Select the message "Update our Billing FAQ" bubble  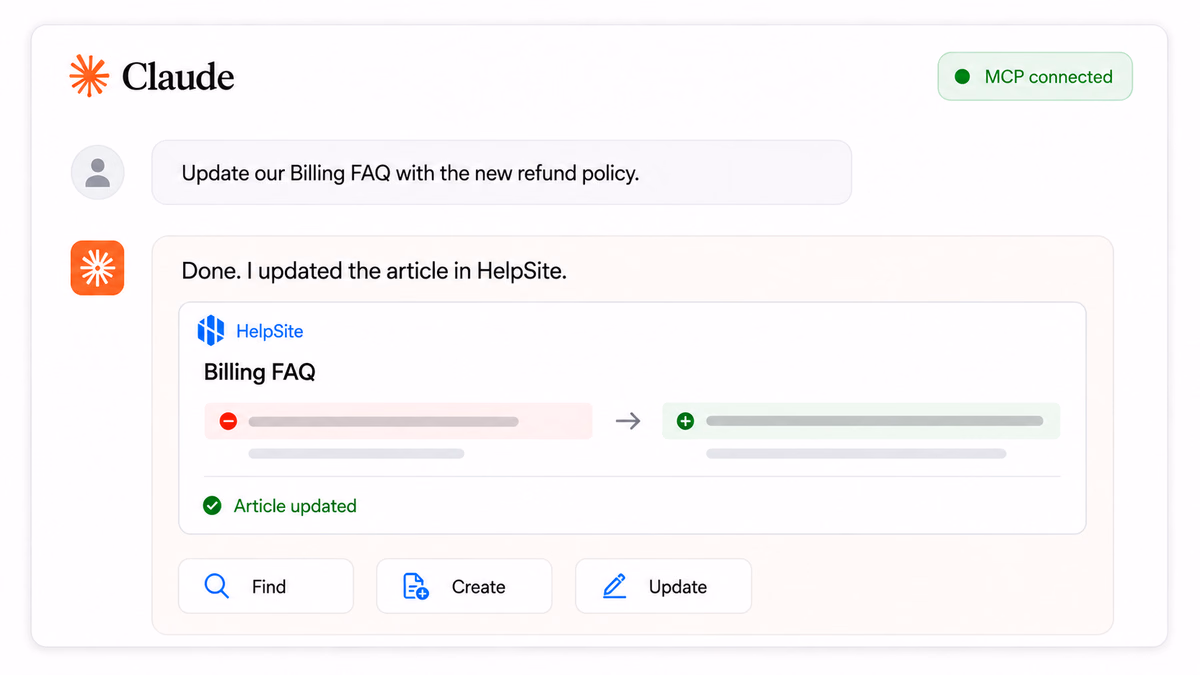click(501, 172)
